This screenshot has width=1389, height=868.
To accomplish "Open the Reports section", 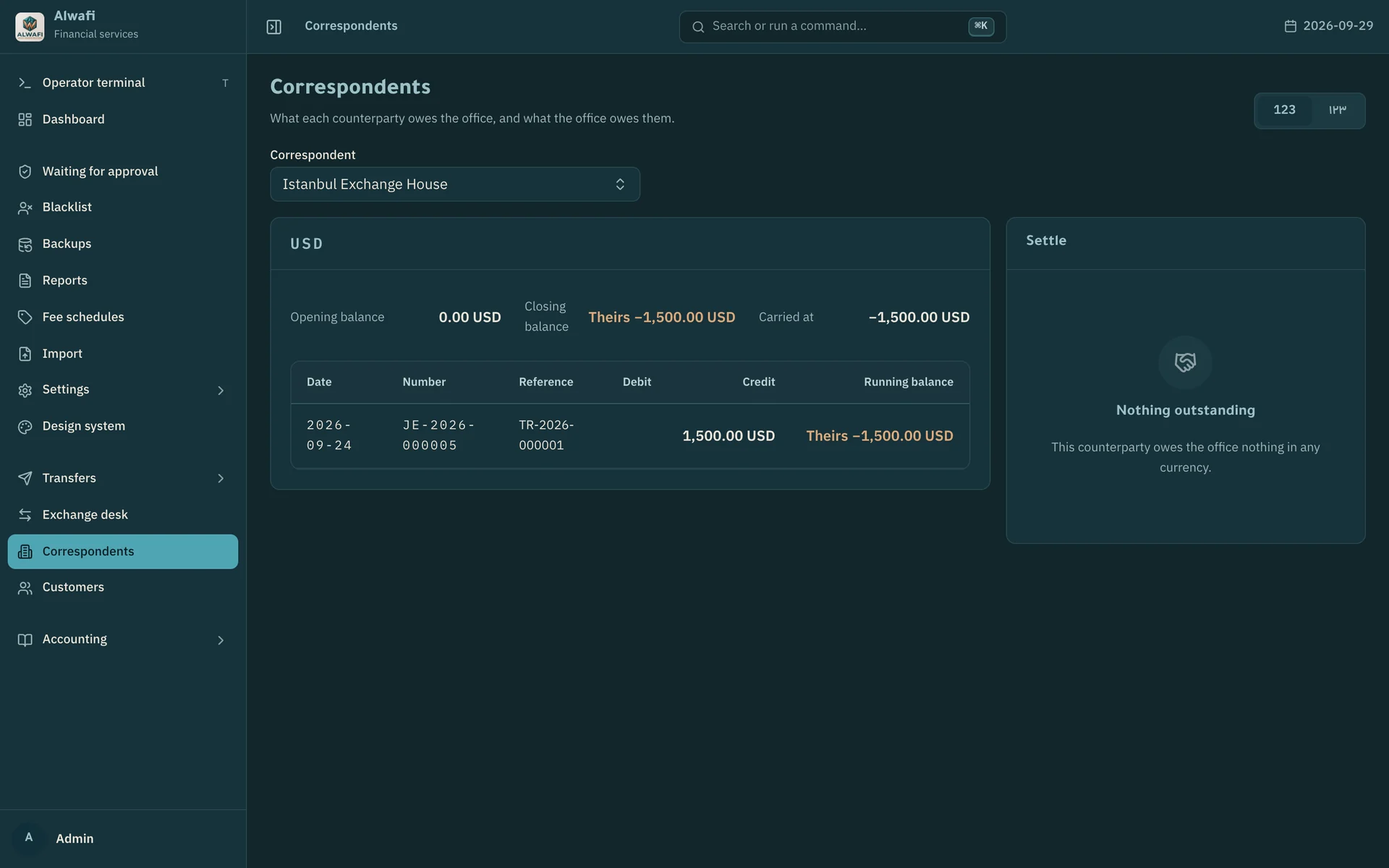I will [x=123, y=281].
